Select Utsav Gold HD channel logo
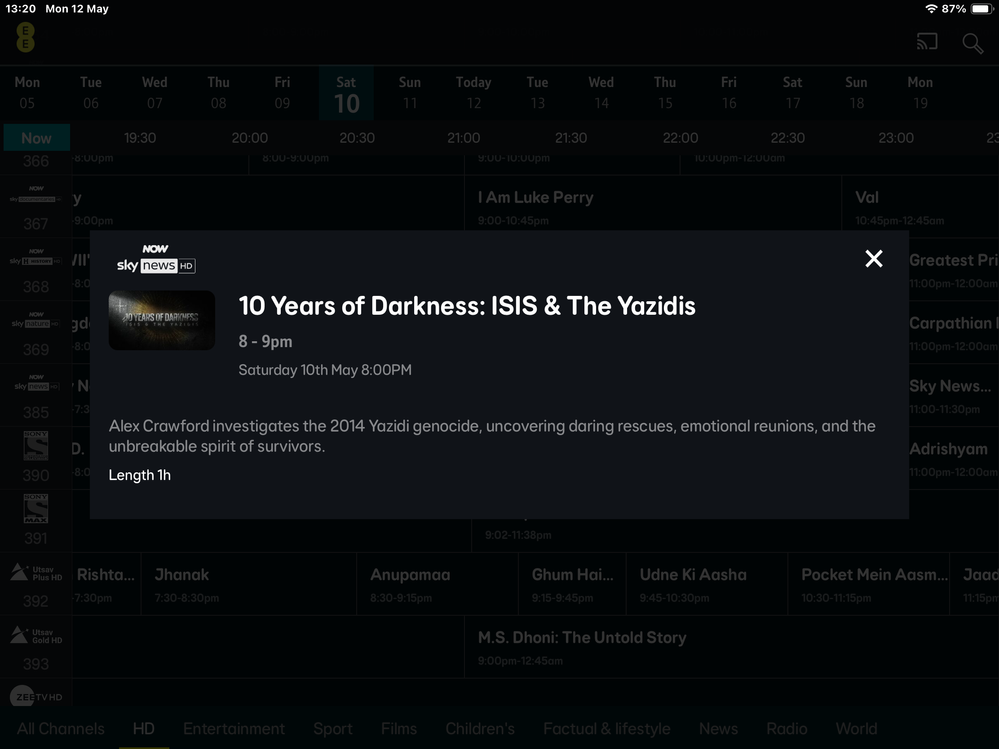The image size is (999, 749). [x=36, y=636]
